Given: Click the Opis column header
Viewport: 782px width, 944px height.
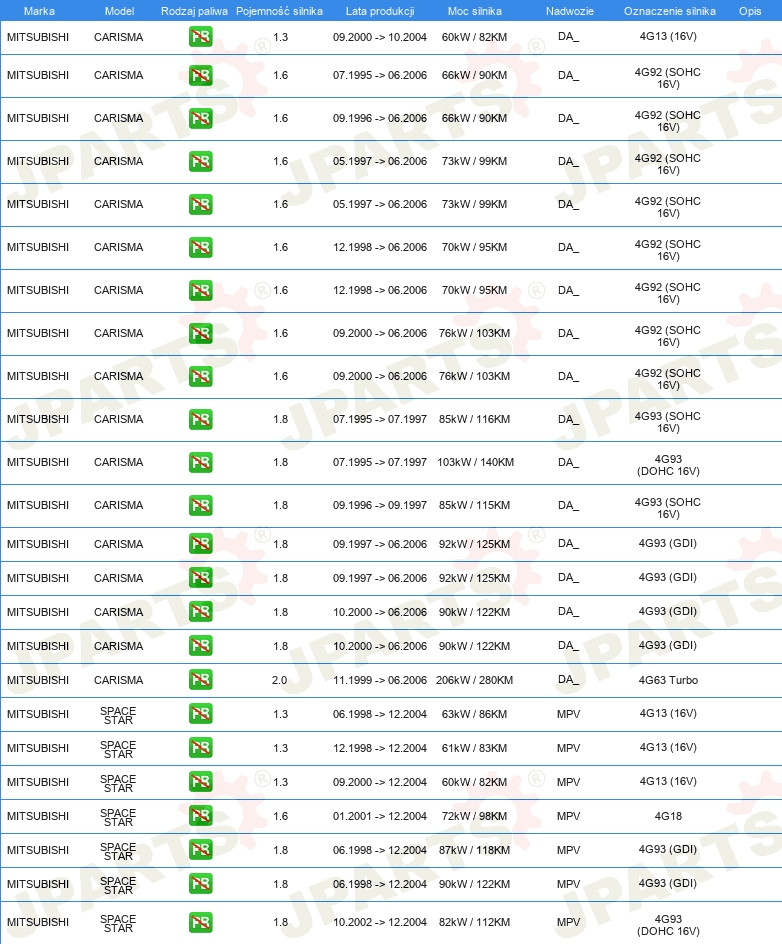Looking at the screenshot, I should 750,11.
